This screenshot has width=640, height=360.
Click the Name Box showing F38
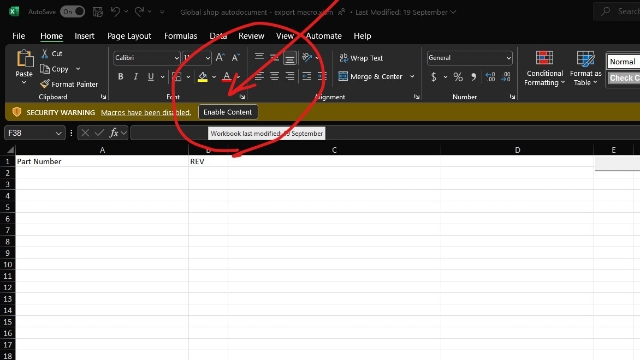click(x=34, y=133)
